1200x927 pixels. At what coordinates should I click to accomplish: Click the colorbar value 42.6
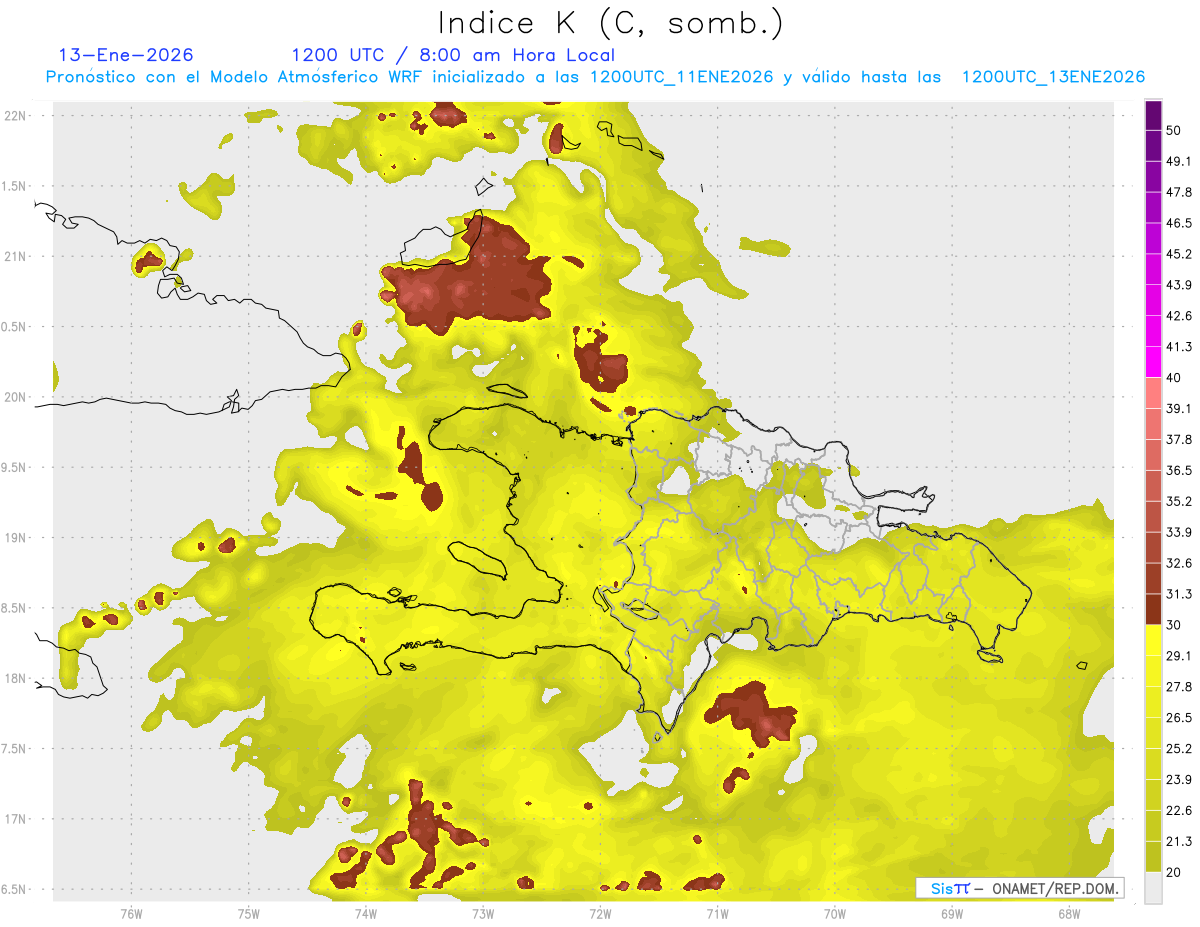click(1179, 316)
